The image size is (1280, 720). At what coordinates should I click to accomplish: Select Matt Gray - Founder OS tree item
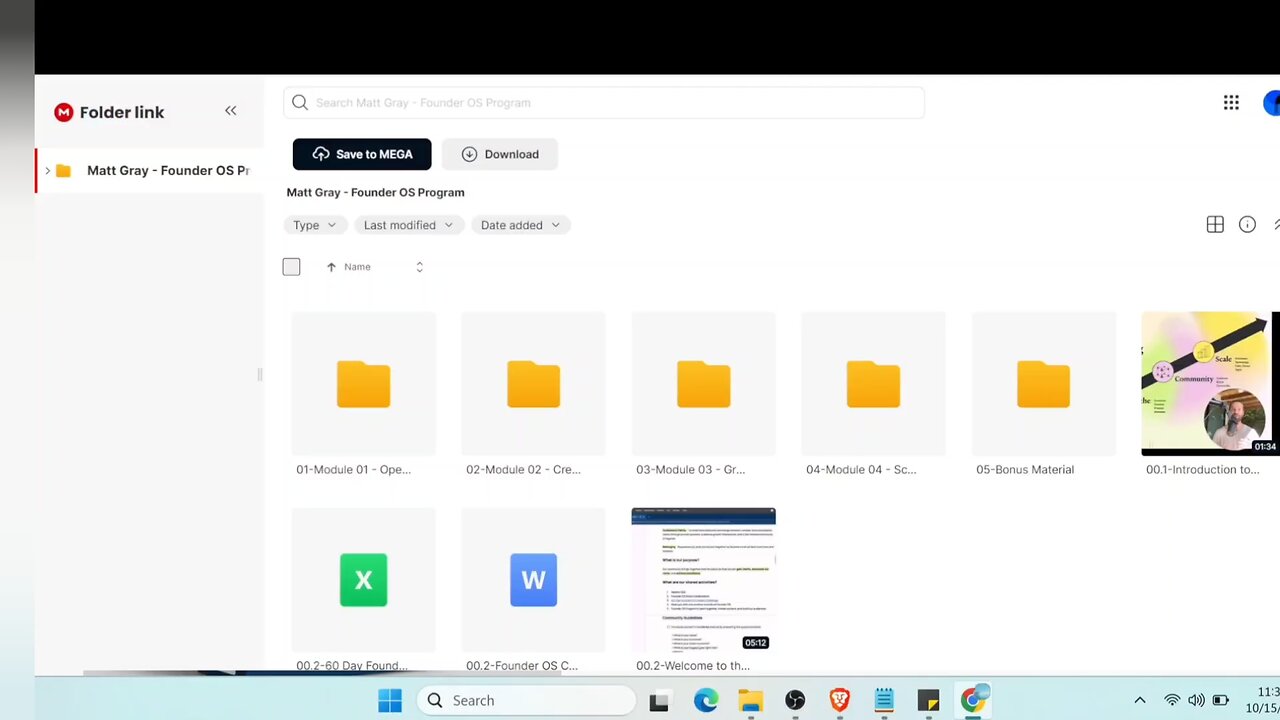pos(150,170)
